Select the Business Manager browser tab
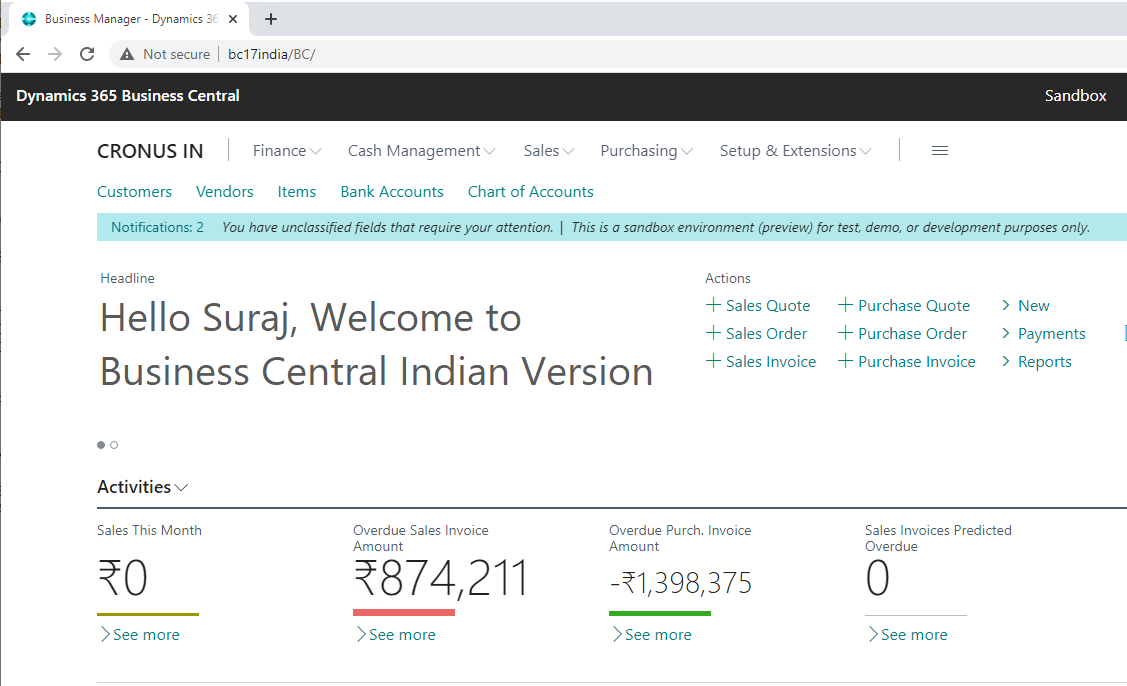 coord(129,19)
